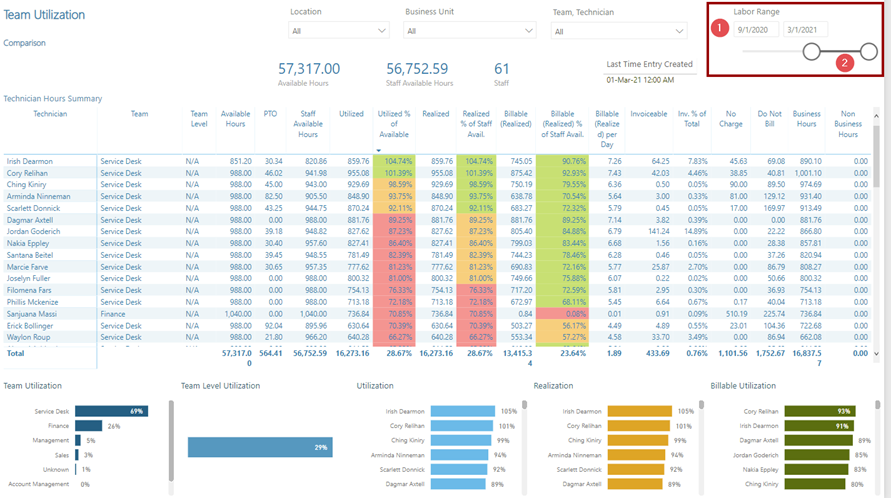The width and height of the screenshot is (891, 498).
Task: Click the left Labor Range slider handle
Action: coord(812,51)
